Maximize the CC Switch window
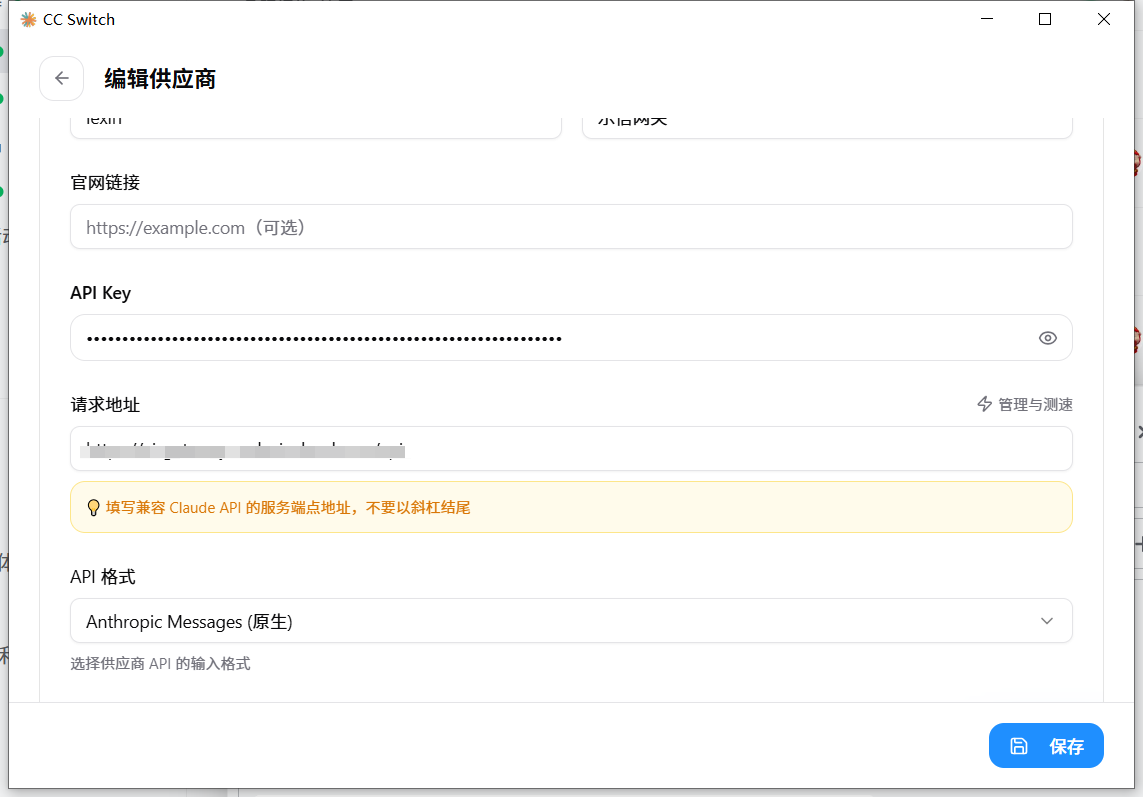This screenshot has height=797, width=1143. coord(1045,19)
